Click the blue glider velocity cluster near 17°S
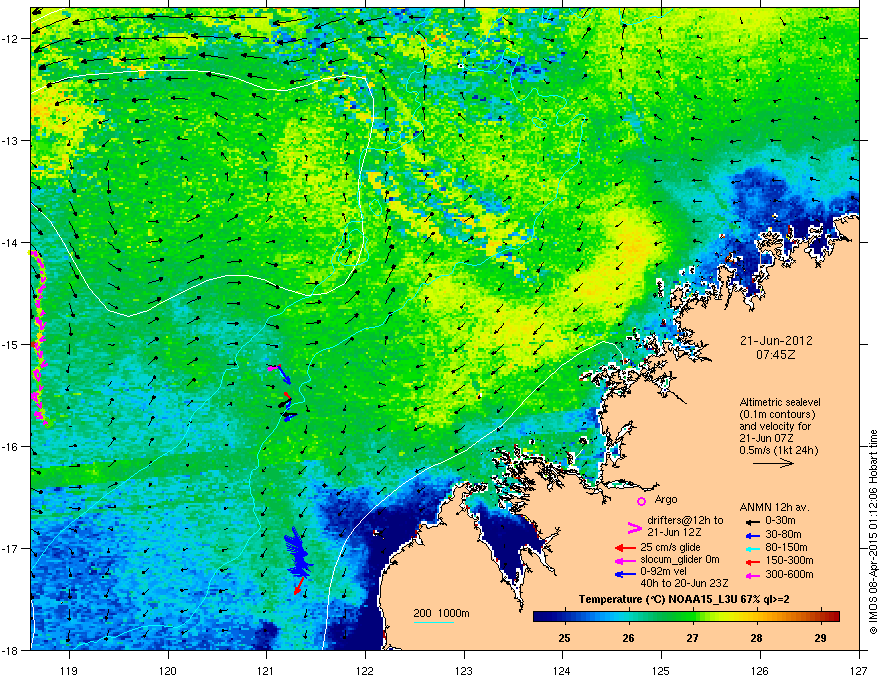The image size is (880, 680). point(297,553)
